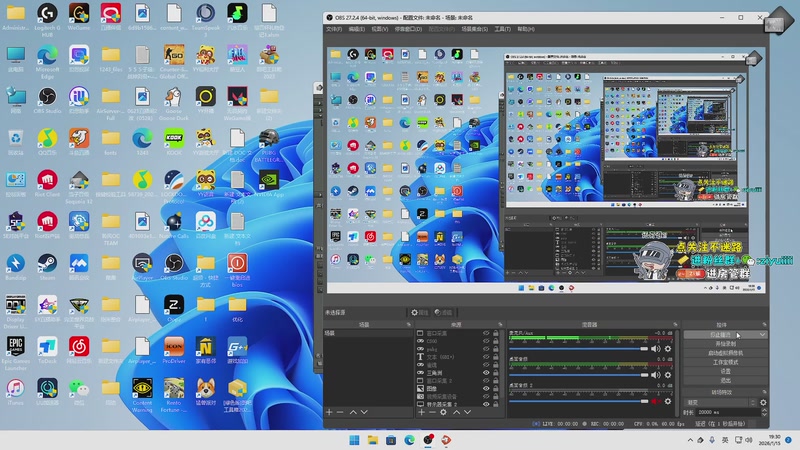Expand the streaming button dropdown arrow
Viewport: 800px width, 450px height.
click(x=762, y=335)
